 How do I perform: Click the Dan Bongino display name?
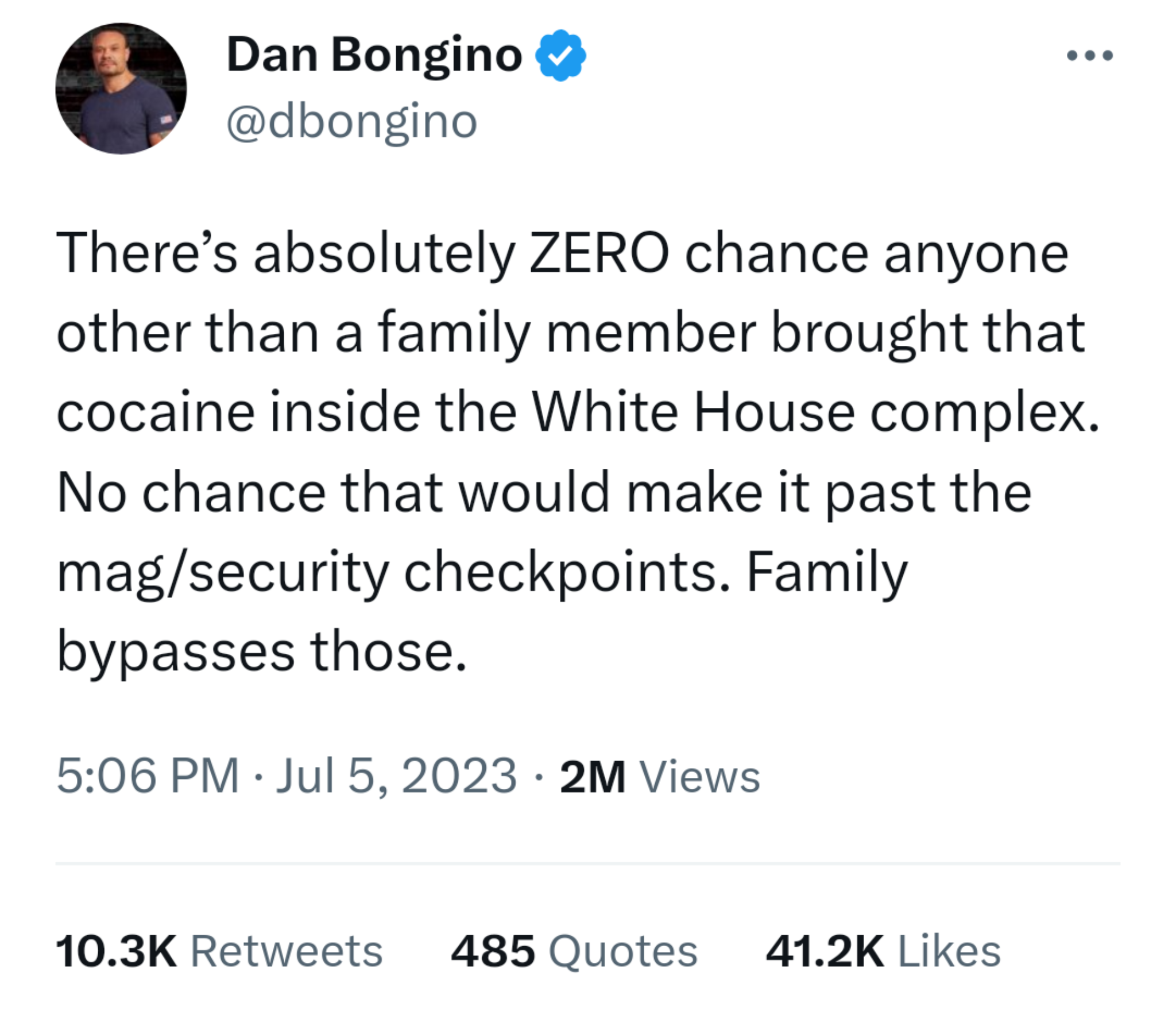click(x=374, y=55)
